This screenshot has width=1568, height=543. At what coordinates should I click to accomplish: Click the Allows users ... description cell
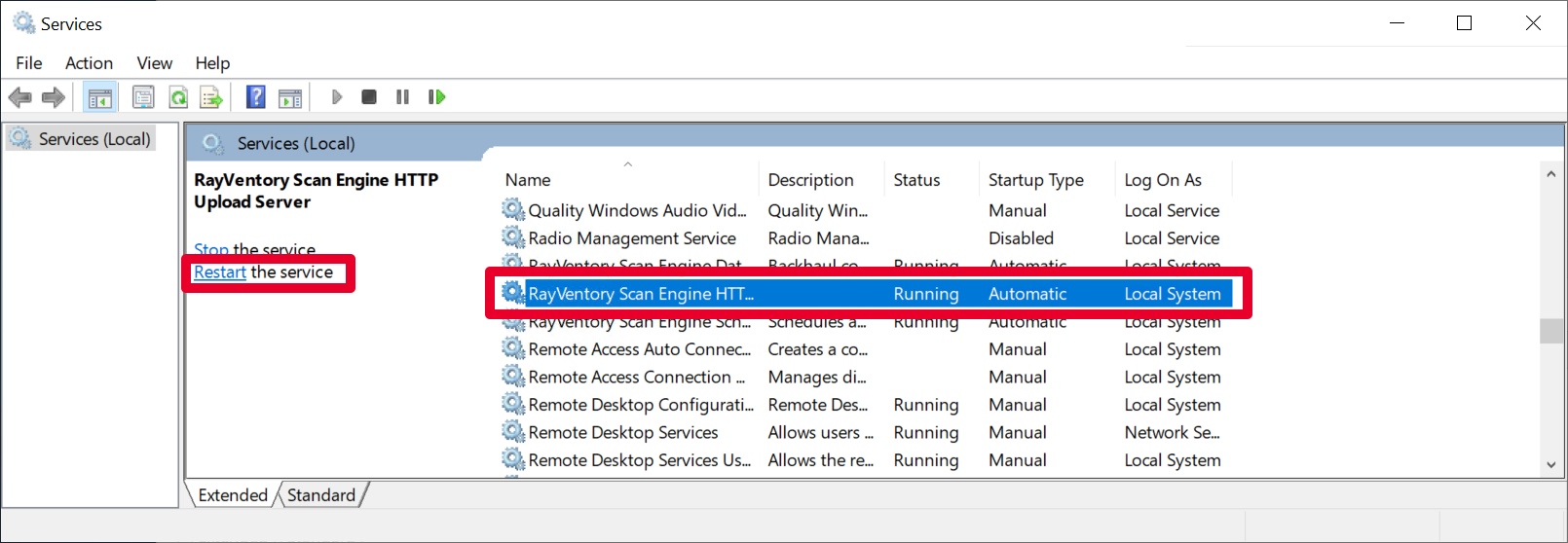820,432
